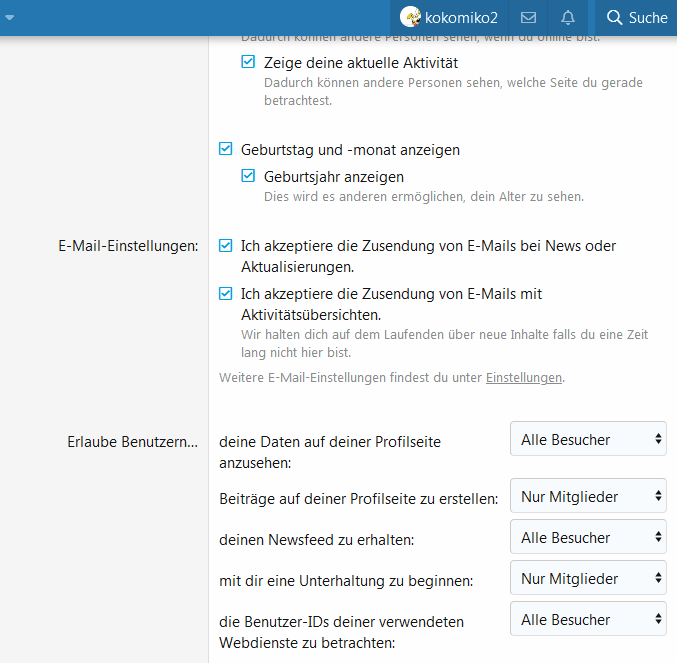The height and width of the screenshot is (663, 677).
Task: Open the inbox envelope icon
Action: point(529,18)
